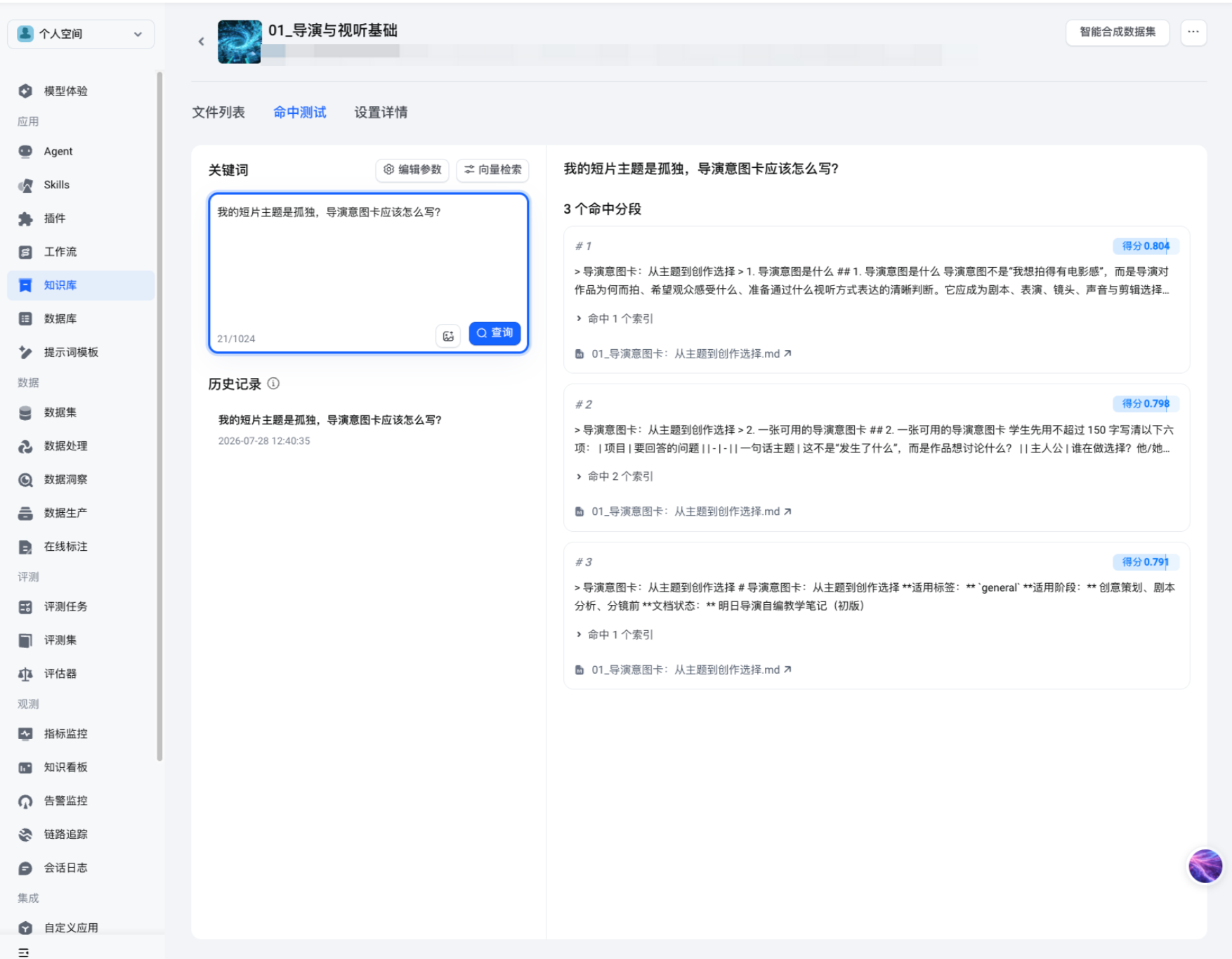Click the image upload icon beside 查询
Screen dimensions: 1232x959
click(x=448, y=336)
